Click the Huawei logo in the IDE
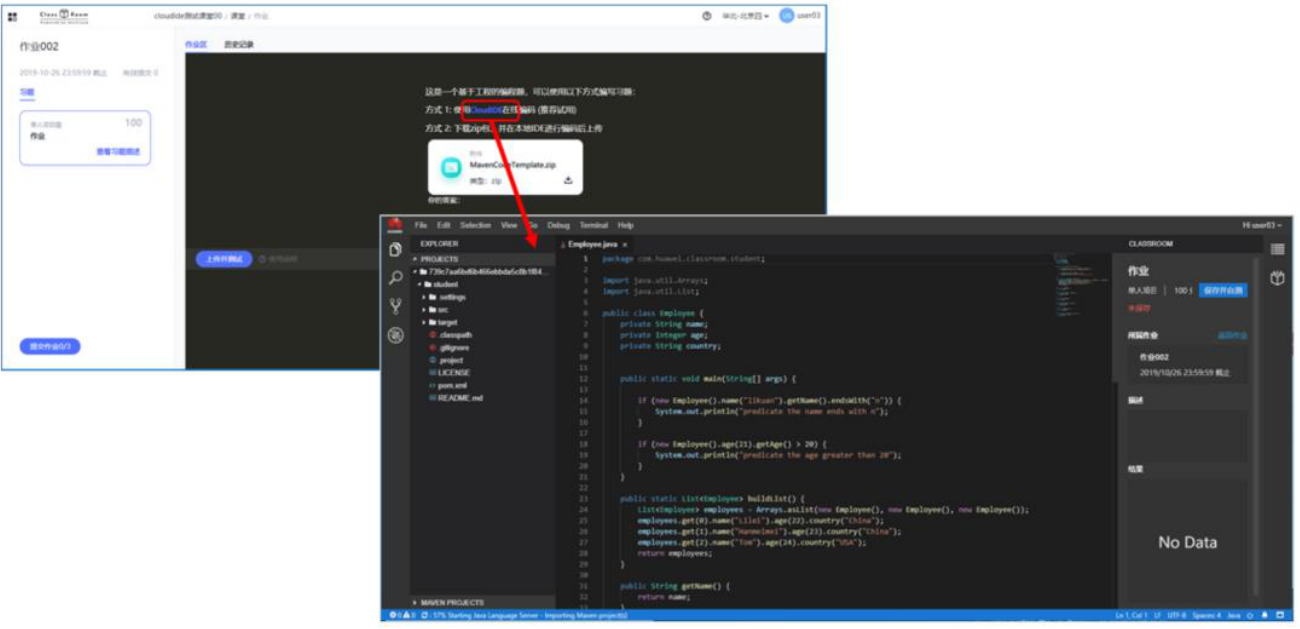This screenshot has width=1300, height=629. click(x=396, y=225)
